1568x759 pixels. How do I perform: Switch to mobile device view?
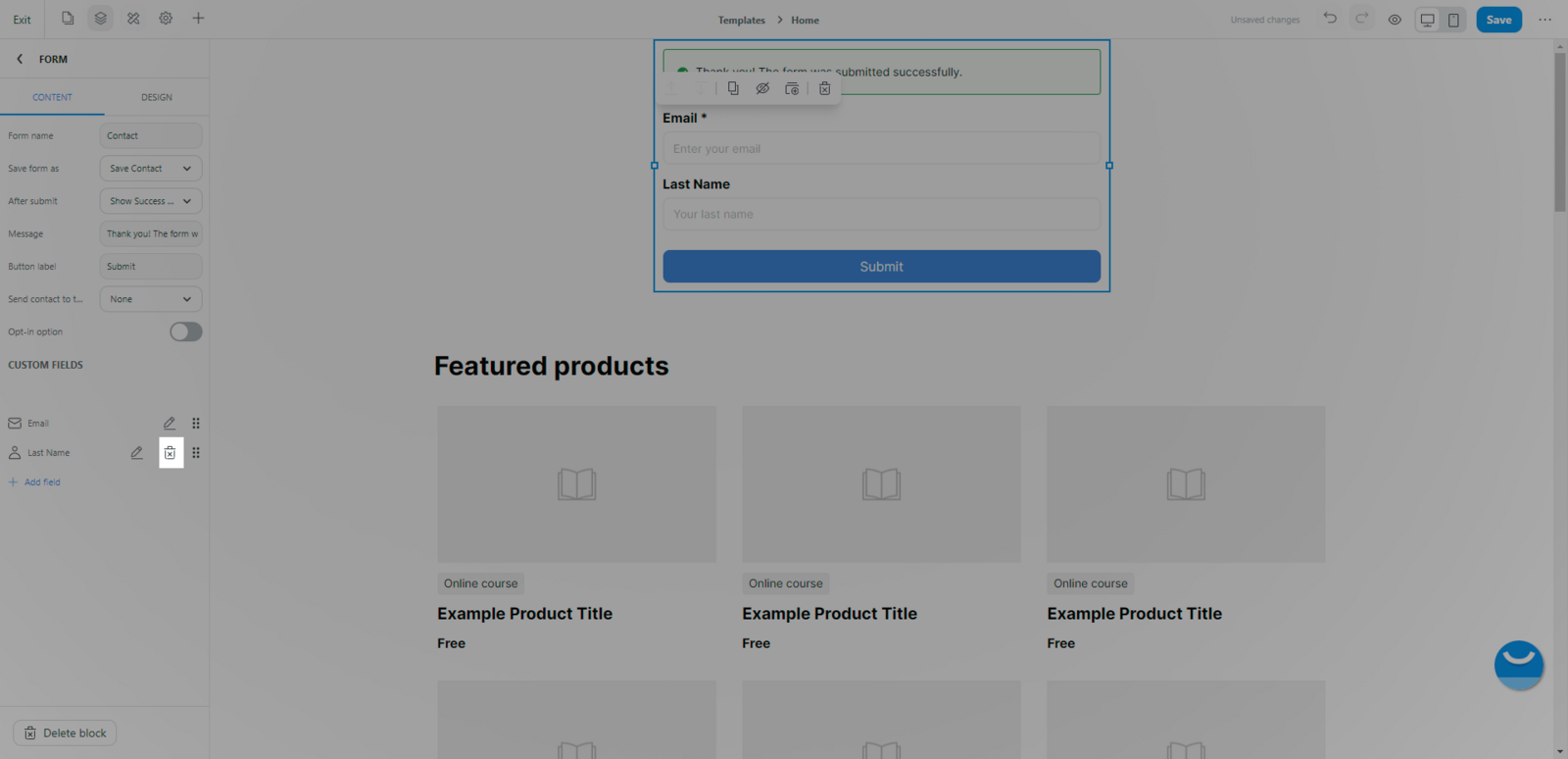[x=1453, y=20]
